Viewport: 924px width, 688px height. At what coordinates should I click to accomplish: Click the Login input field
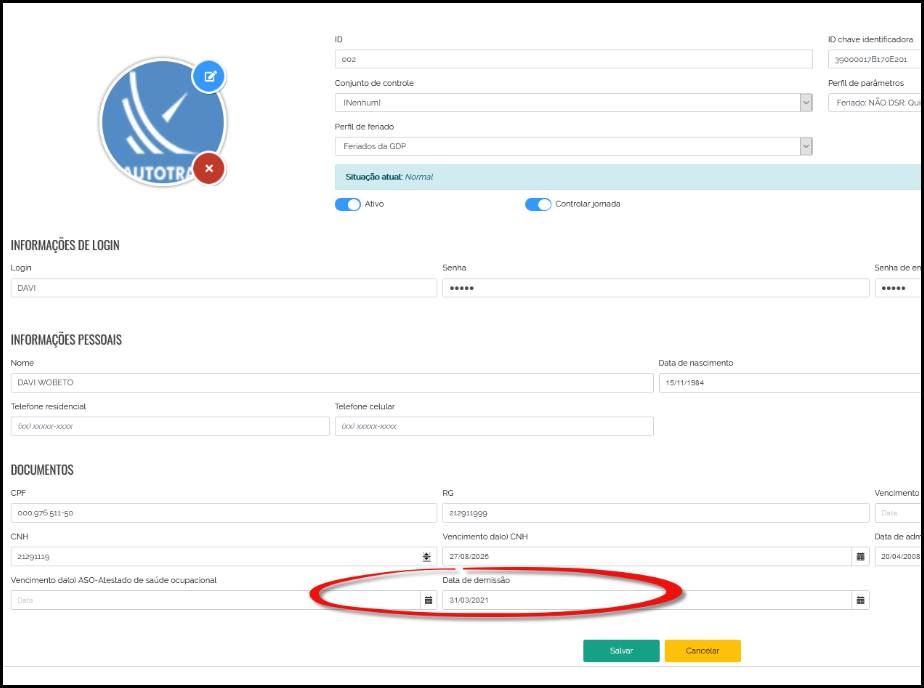[223, 288]
